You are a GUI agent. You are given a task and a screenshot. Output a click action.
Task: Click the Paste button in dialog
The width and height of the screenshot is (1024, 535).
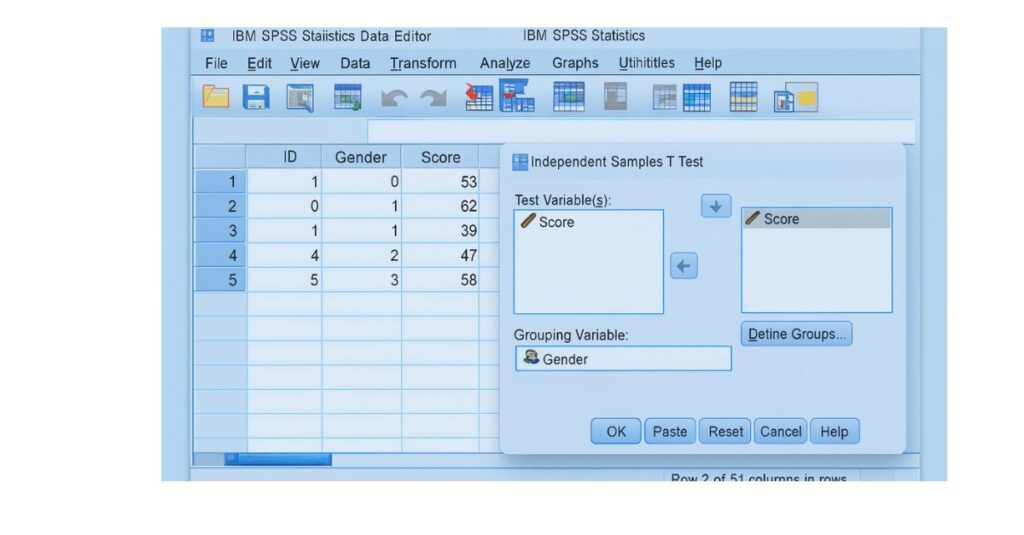tap(670, 432)
